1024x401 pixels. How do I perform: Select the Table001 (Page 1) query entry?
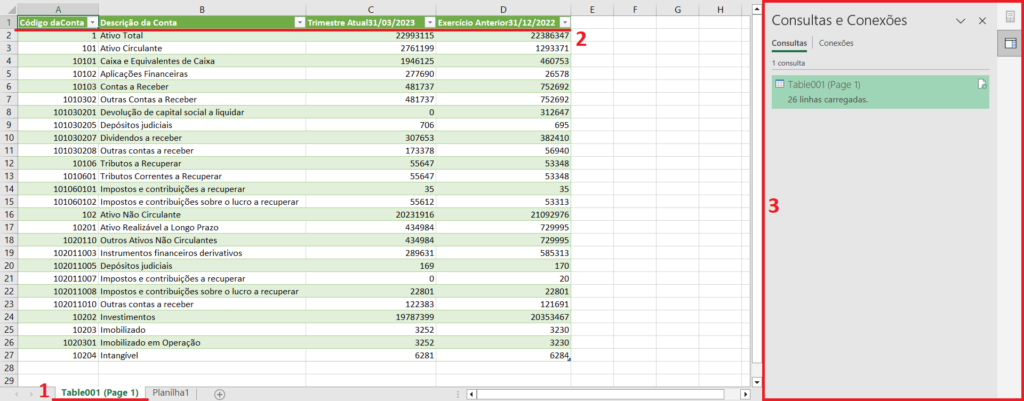pyautogui.click(x=880, y=91)
